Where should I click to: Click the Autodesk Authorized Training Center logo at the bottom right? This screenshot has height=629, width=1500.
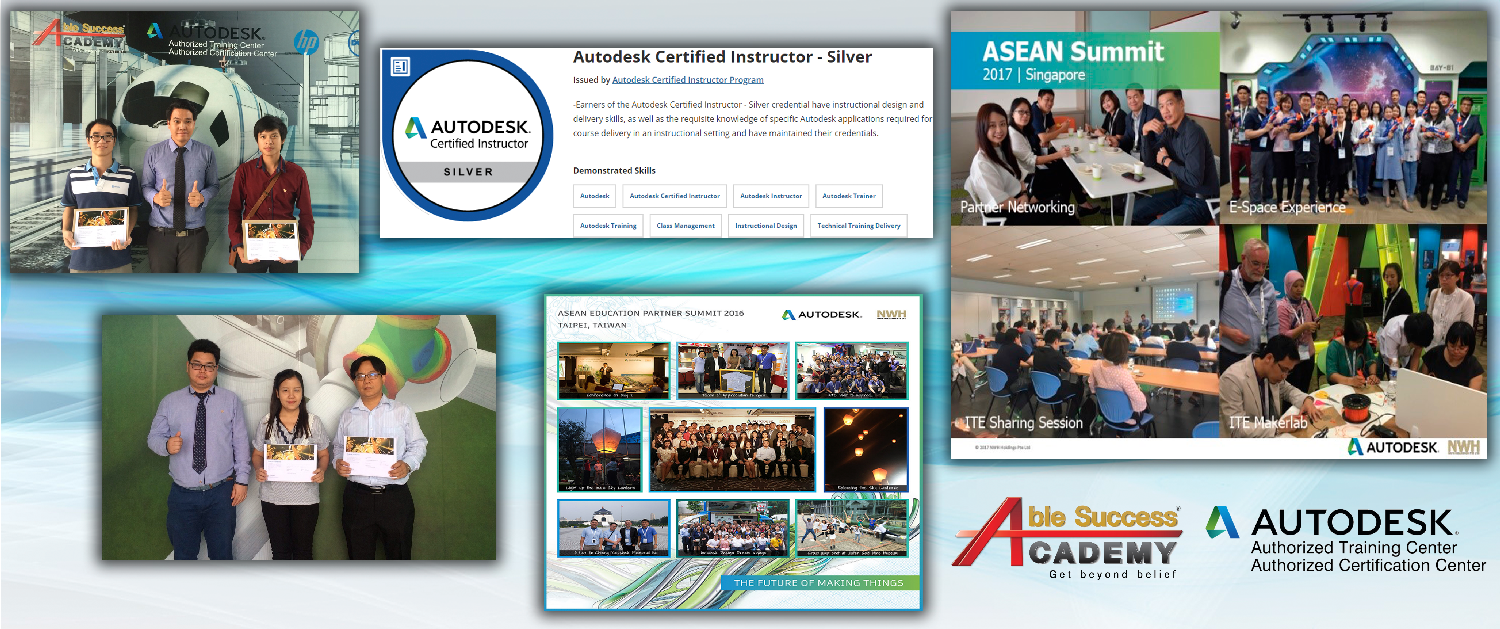[1345, 539]
